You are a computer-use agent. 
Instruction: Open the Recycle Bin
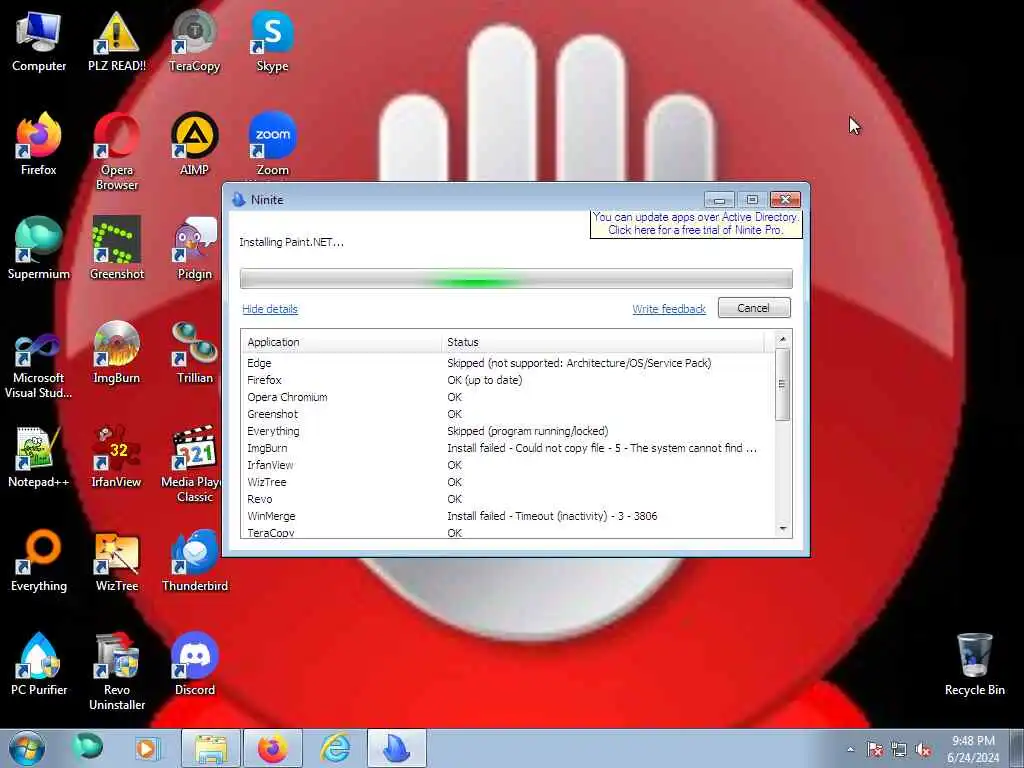tap(974, 664)
